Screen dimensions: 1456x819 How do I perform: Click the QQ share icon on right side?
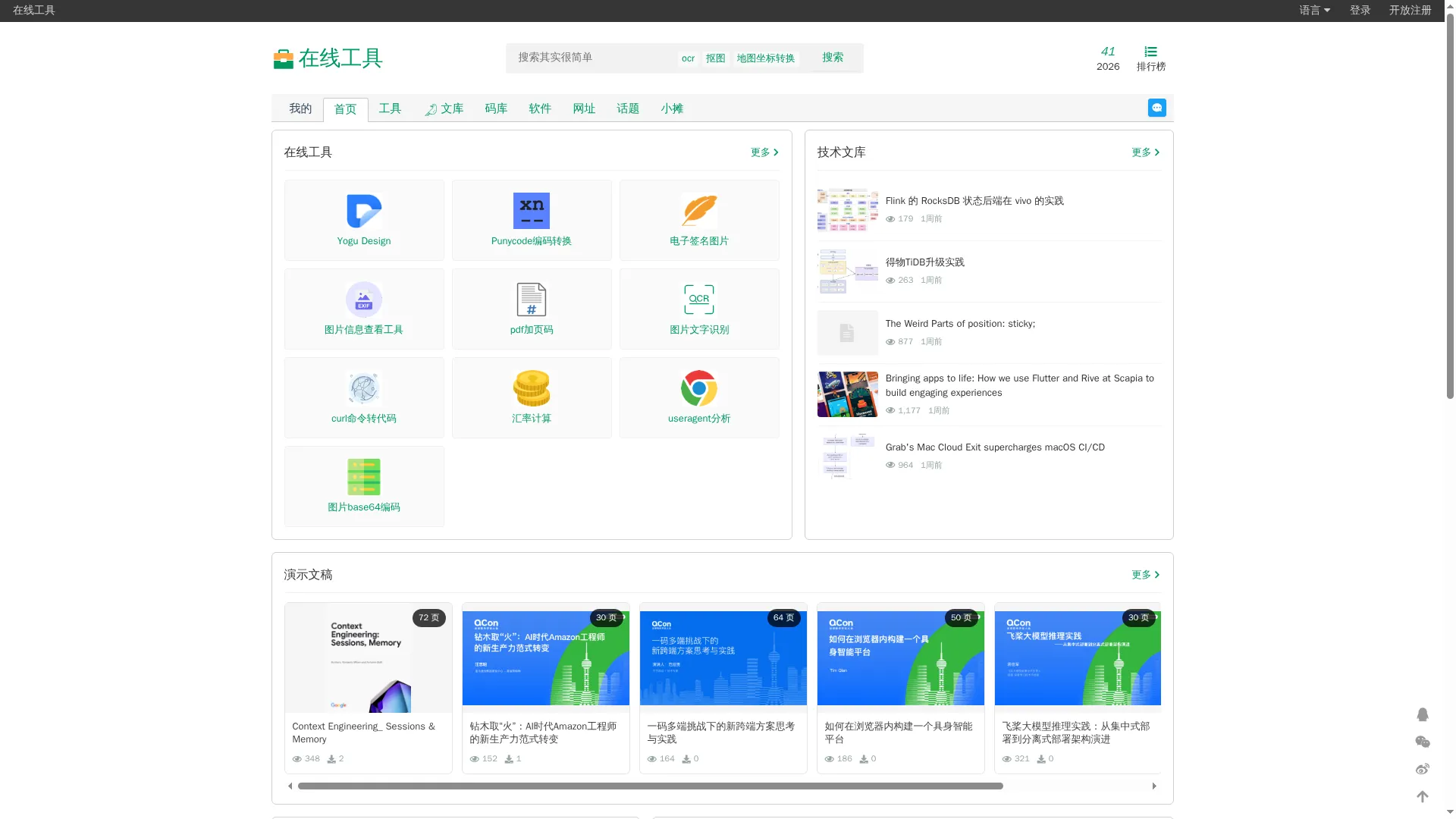1423,714
